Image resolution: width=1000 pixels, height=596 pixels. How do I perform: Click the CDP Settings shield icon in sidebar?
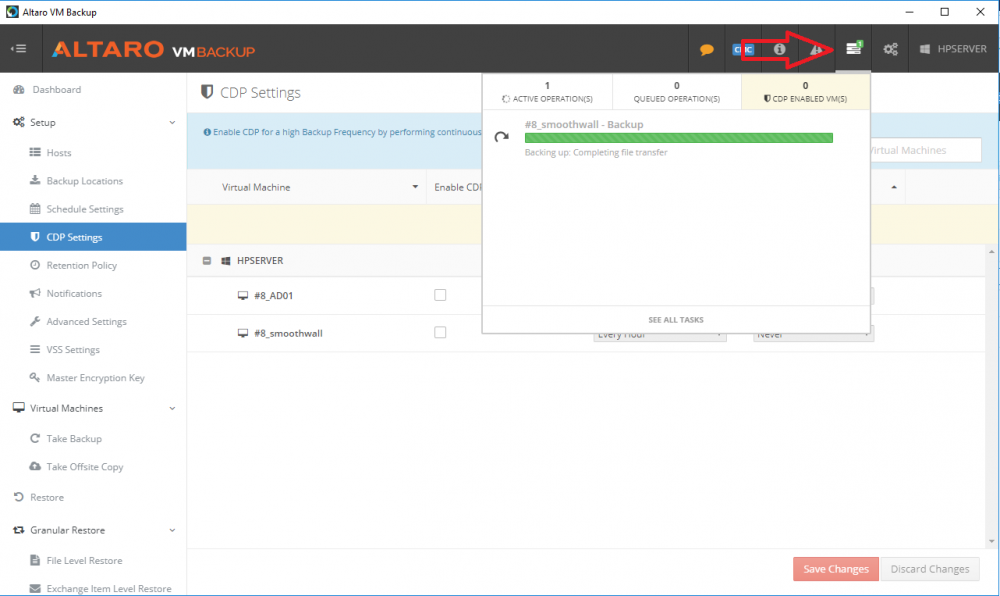pyautogui.click(x=35, y=236)
